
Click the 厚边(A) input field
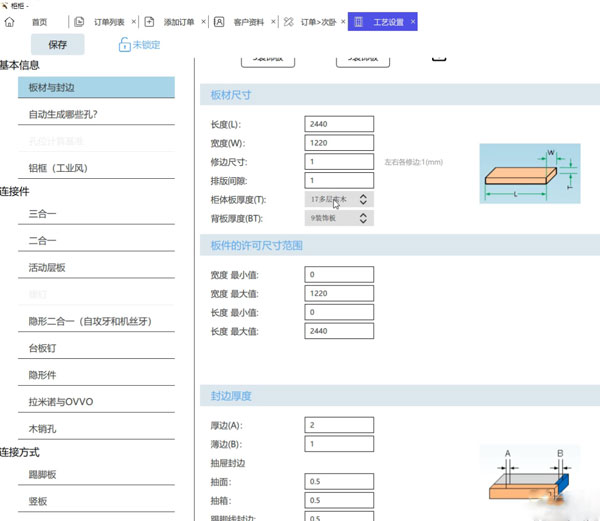tap(339, 425)
